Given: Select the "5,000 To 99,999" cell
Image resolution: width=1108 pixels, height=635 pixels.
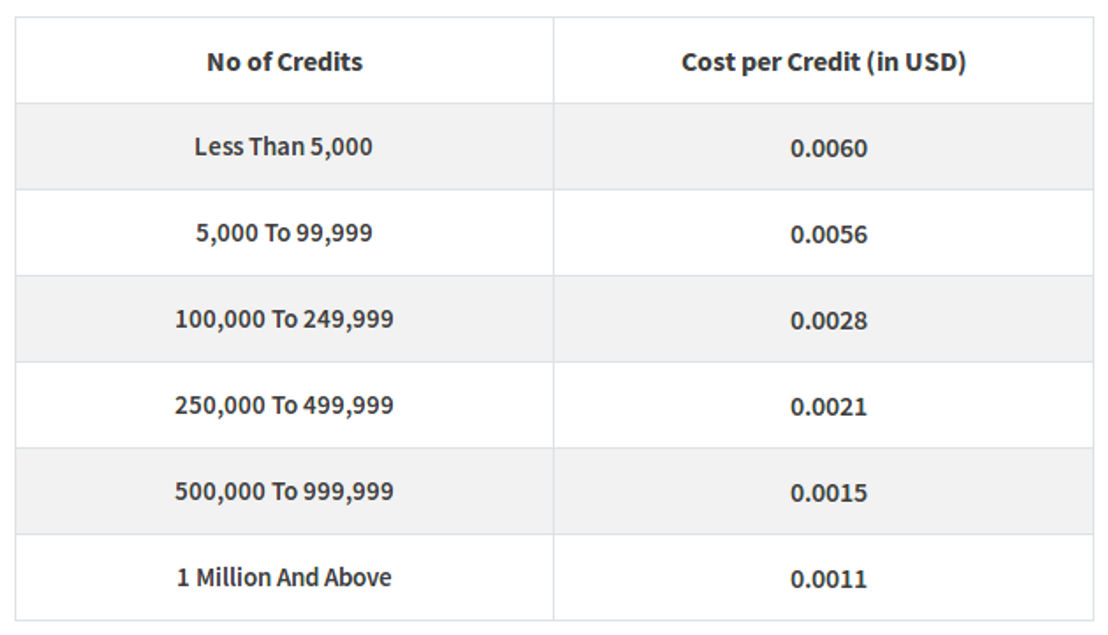Looking at the screenshot, I should [284, 233].
